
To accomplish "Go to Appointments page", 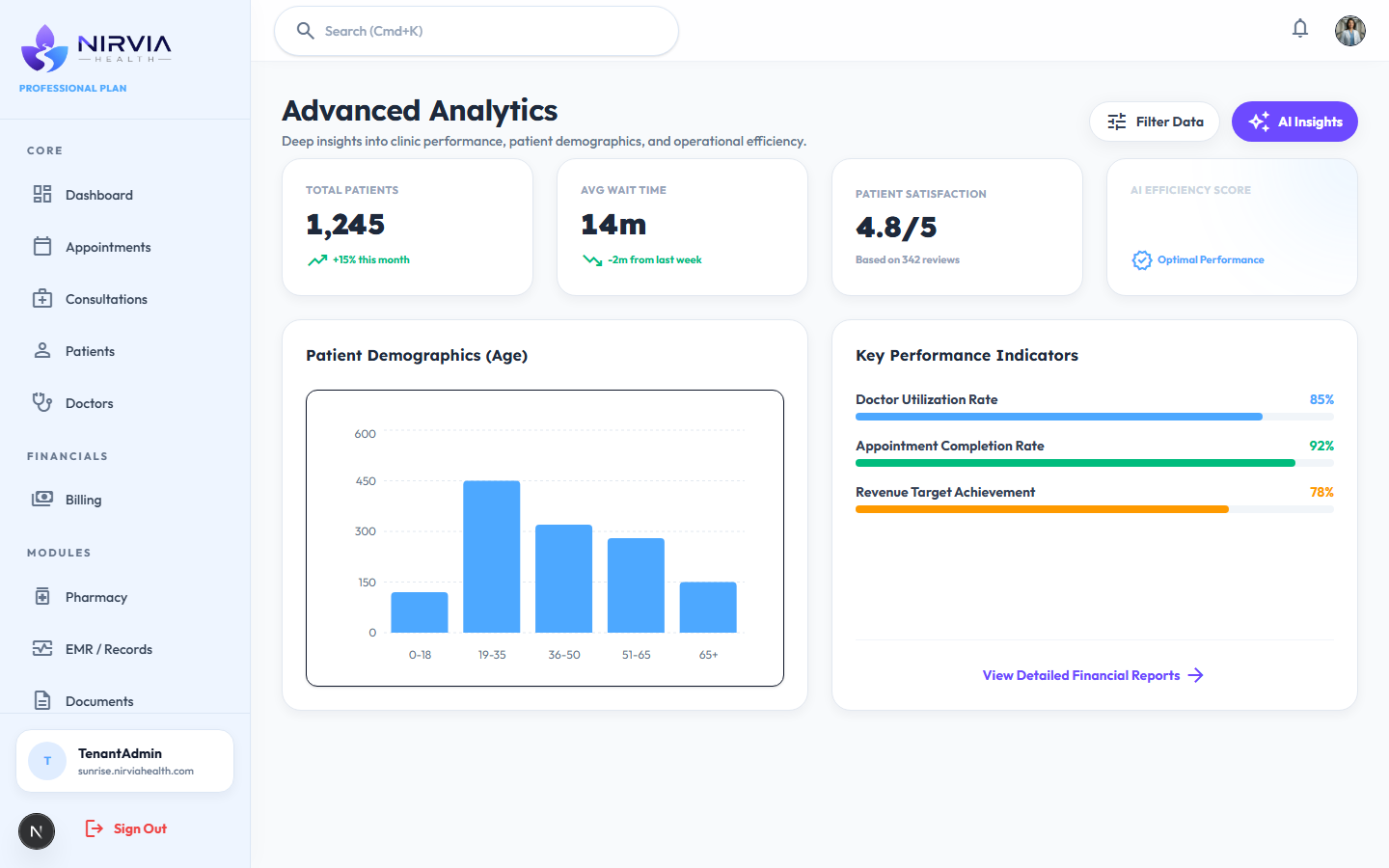I will pyautogui.click(x=125, y=247).
